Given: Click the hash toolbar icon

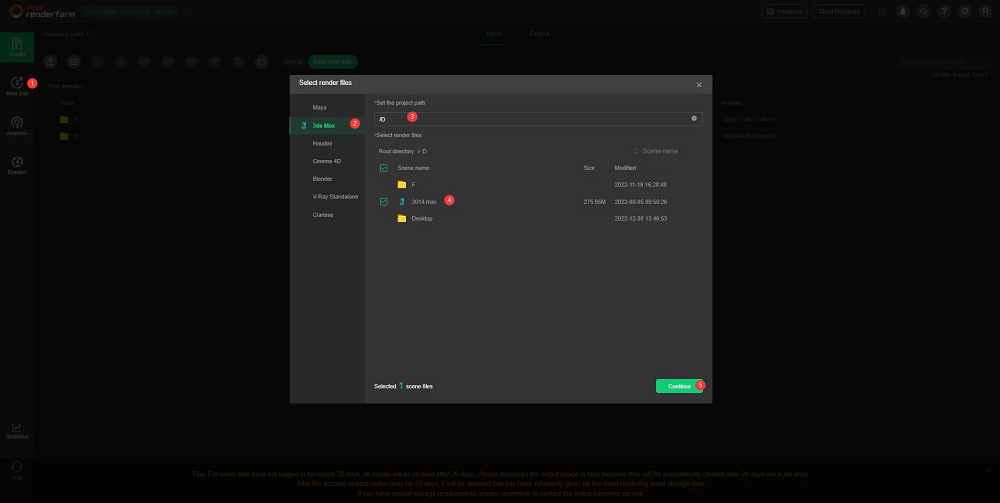Looking at the screenshot, I should point(215,62).
